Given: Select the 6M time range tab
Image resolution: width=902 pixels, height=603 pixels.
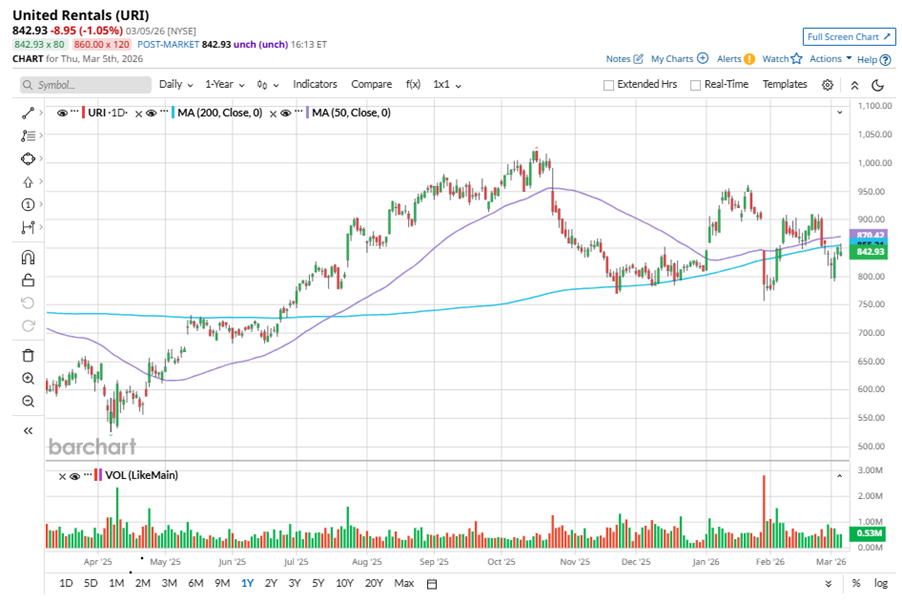Looking at the screenshot, I should [x=195, y=583].
